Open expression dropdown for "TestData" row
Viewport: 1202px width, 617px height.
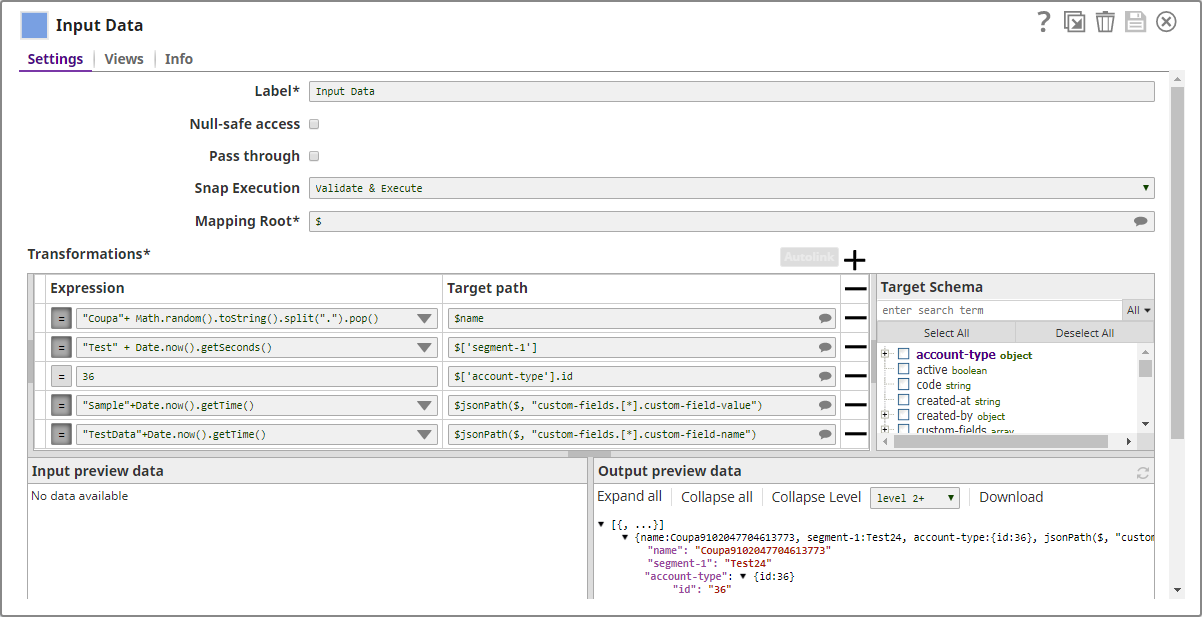[424, 434]
